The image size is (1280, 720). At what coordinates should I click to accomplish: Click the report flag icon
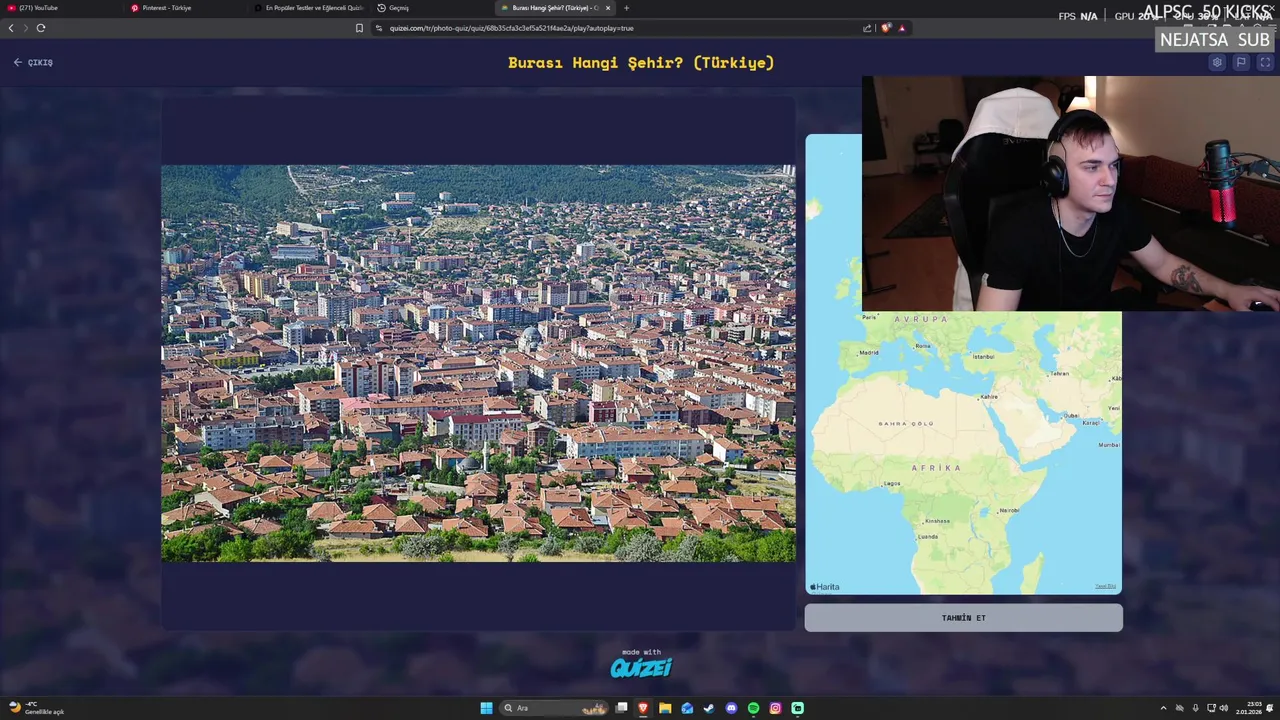1241,62
